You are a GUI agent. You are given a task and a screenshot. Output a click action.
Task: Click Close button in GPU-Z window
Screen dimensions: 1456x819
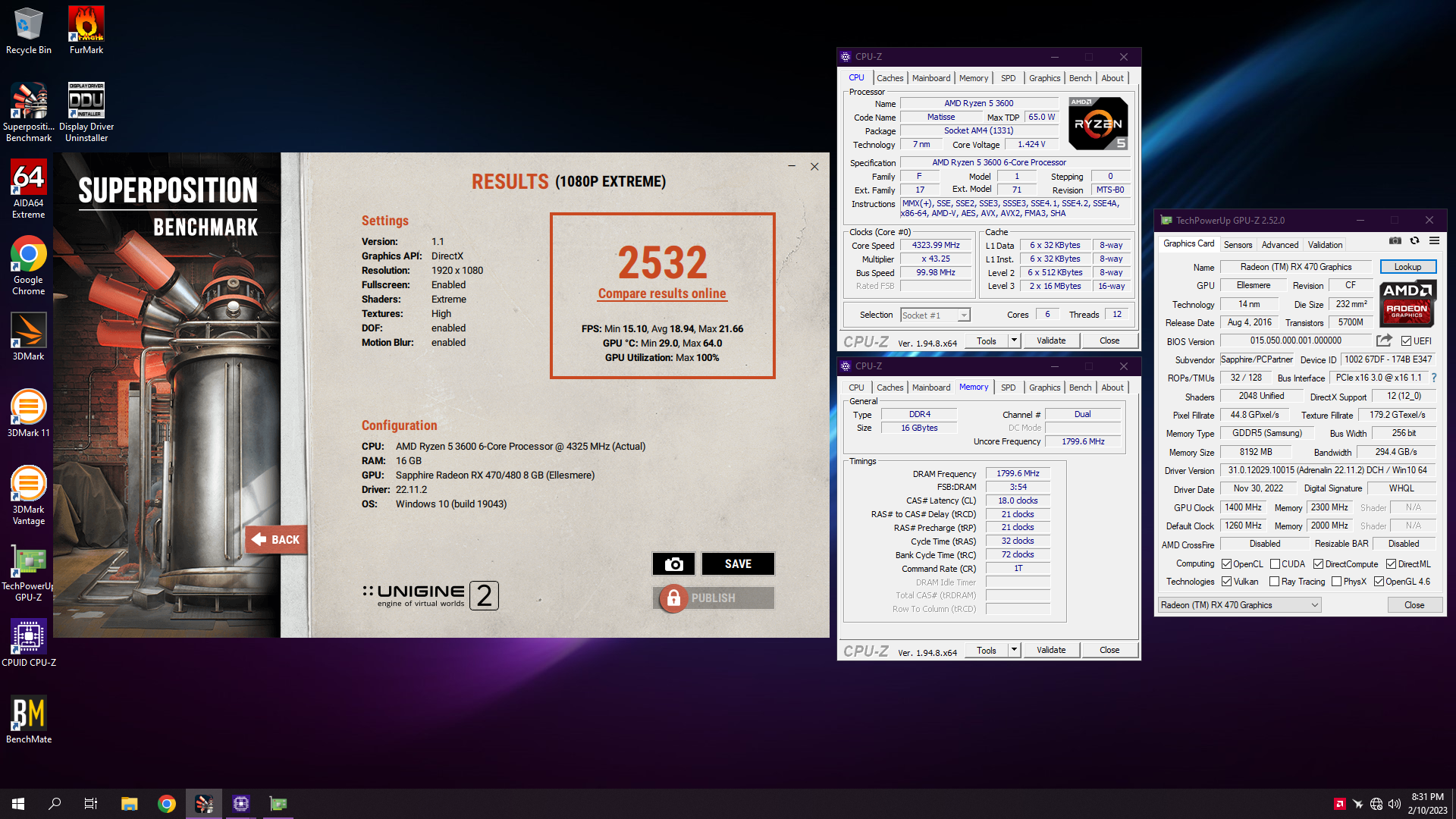point(1414,605)
